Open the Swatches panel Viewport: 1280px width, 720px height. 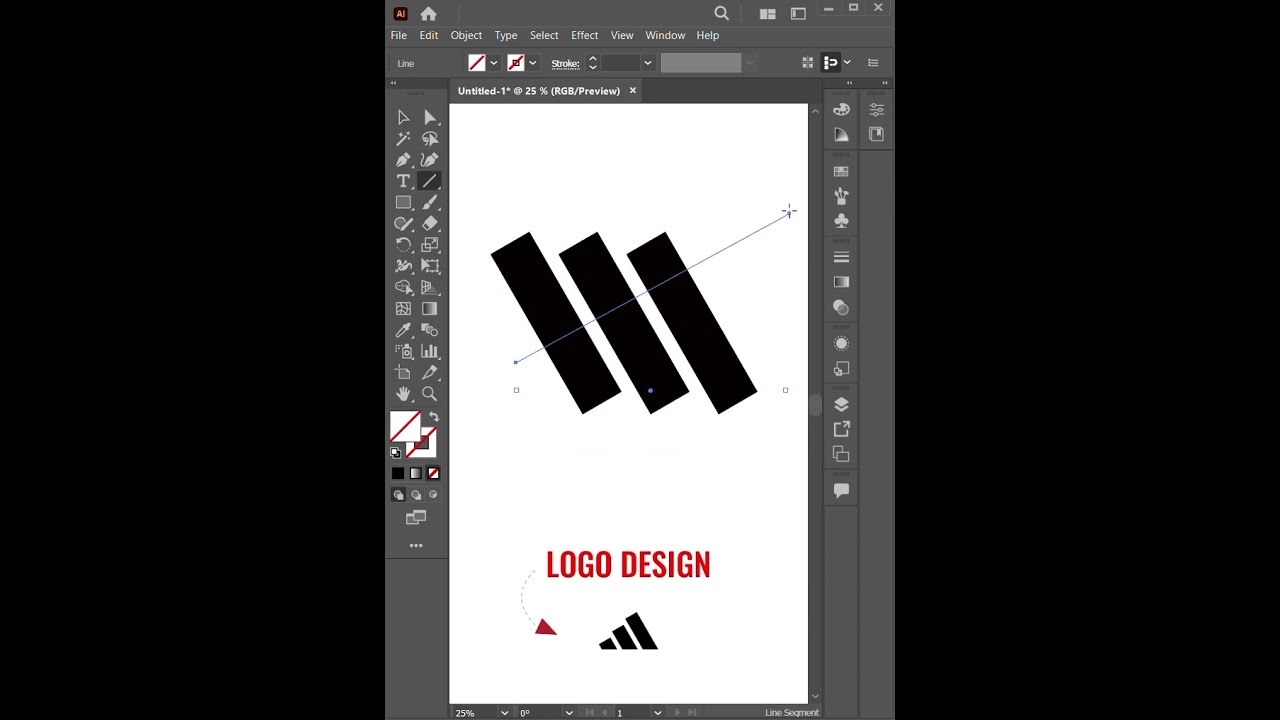(x=841, y=172)
